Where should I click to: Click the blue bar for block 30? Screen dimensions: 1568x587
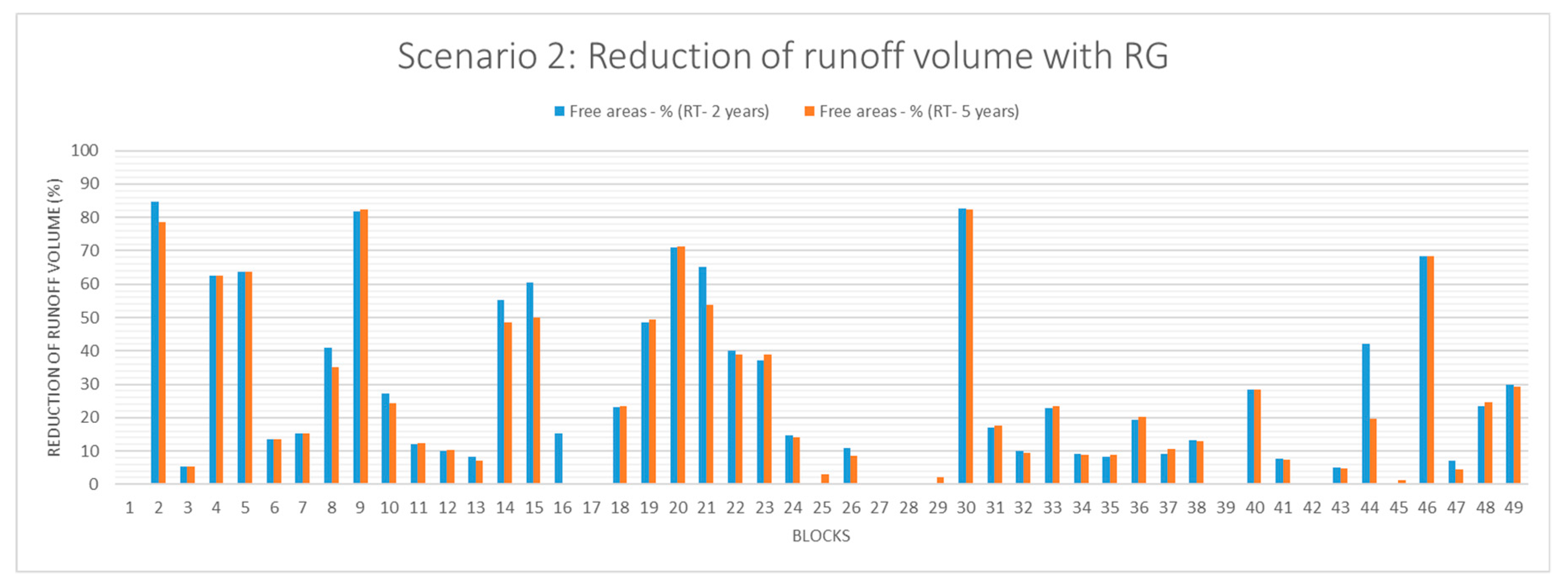point(962,346)
